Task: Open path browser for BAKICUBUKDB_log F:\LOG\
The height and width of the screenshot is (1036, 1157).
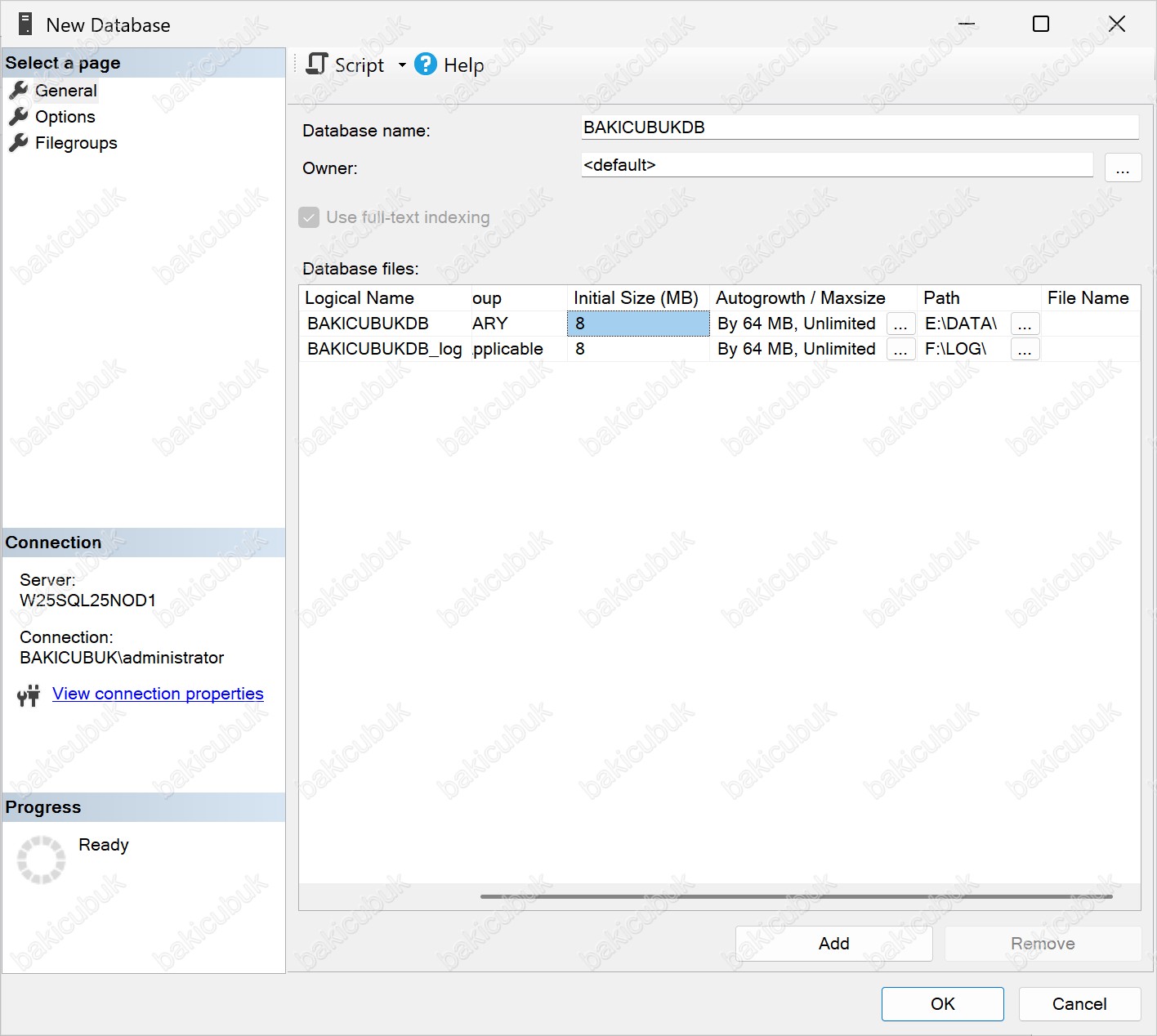Action: coord(1025,350)
